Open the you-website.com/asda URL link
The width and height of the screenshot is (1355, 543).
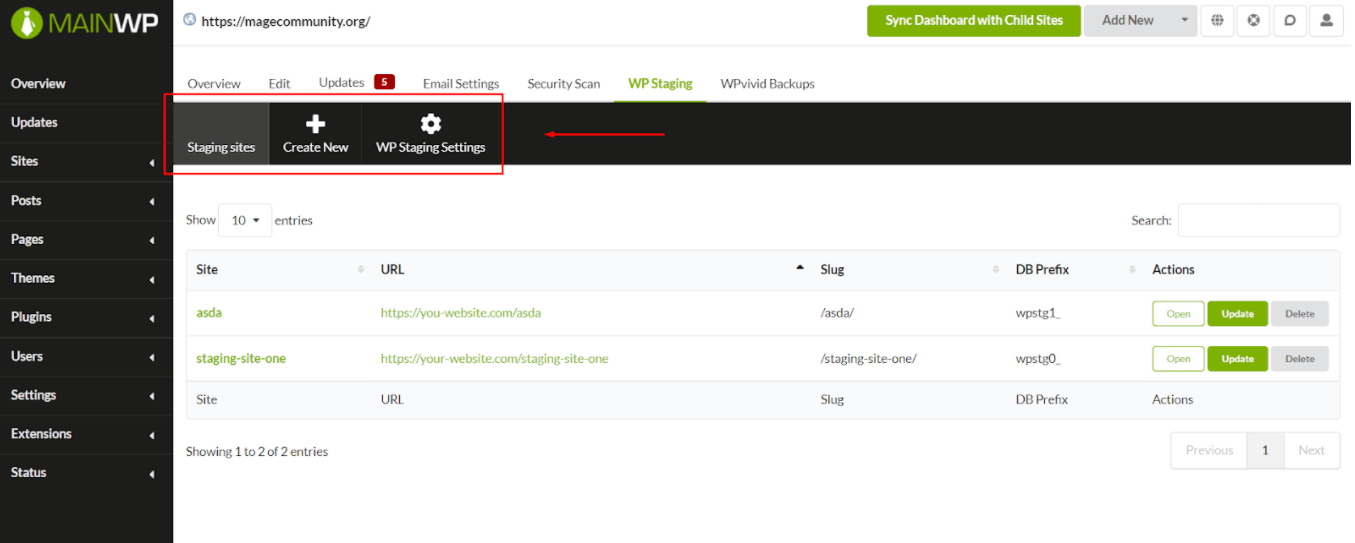point(461,313)
